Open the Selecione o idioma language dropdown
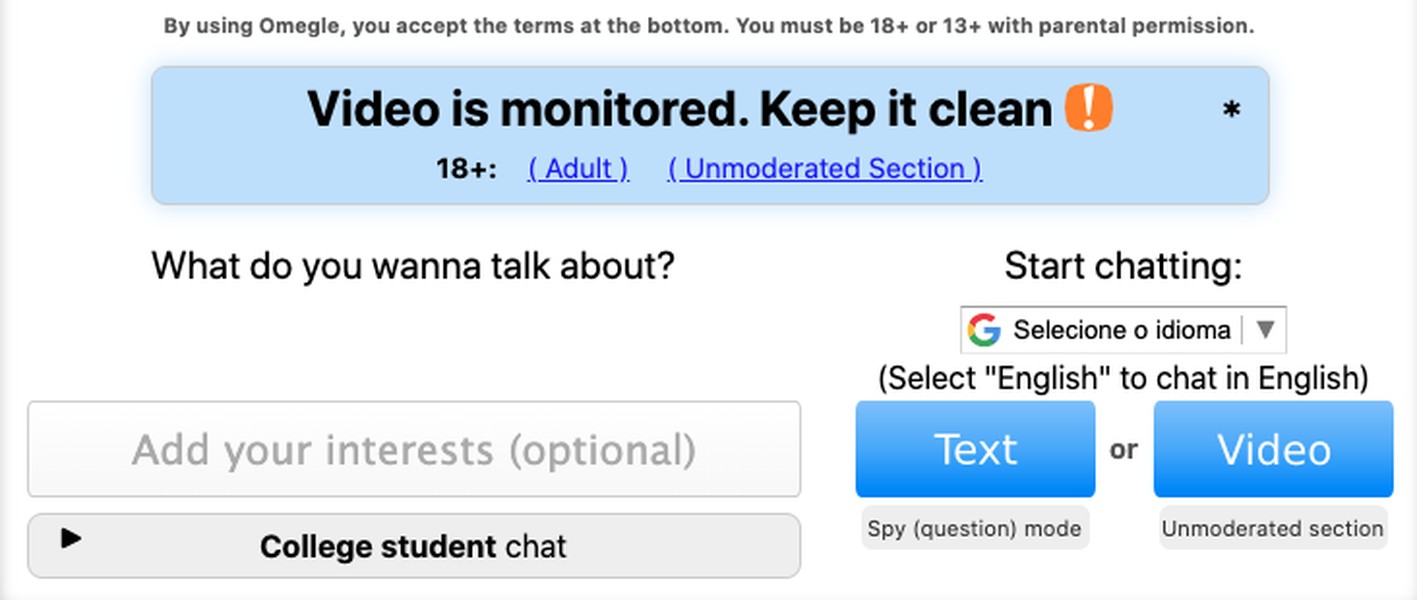1417x600 pixels. coord(1123,330)
